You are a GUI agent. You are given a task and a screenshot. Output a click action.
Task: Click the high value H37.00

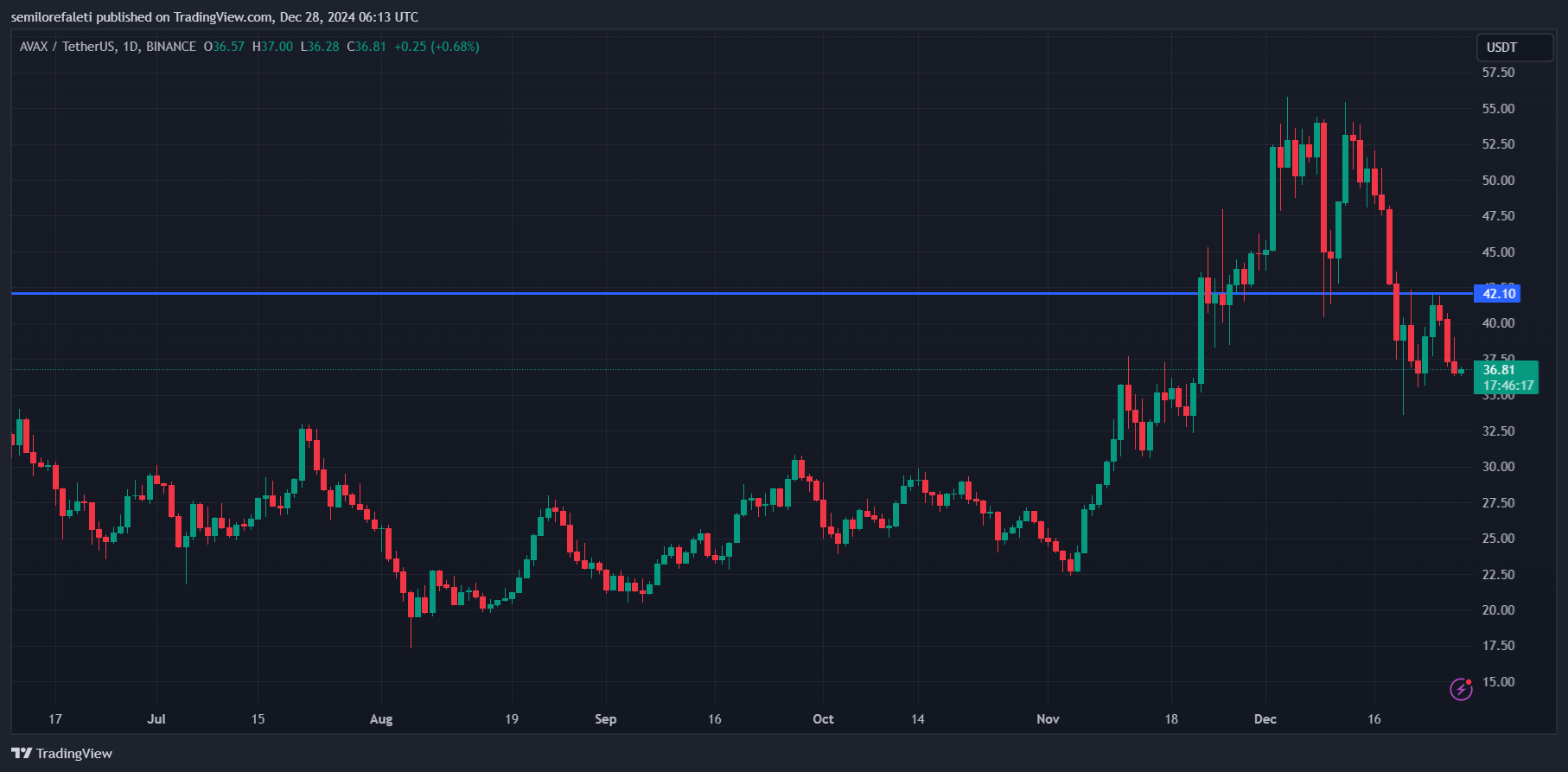pos(272,47)
